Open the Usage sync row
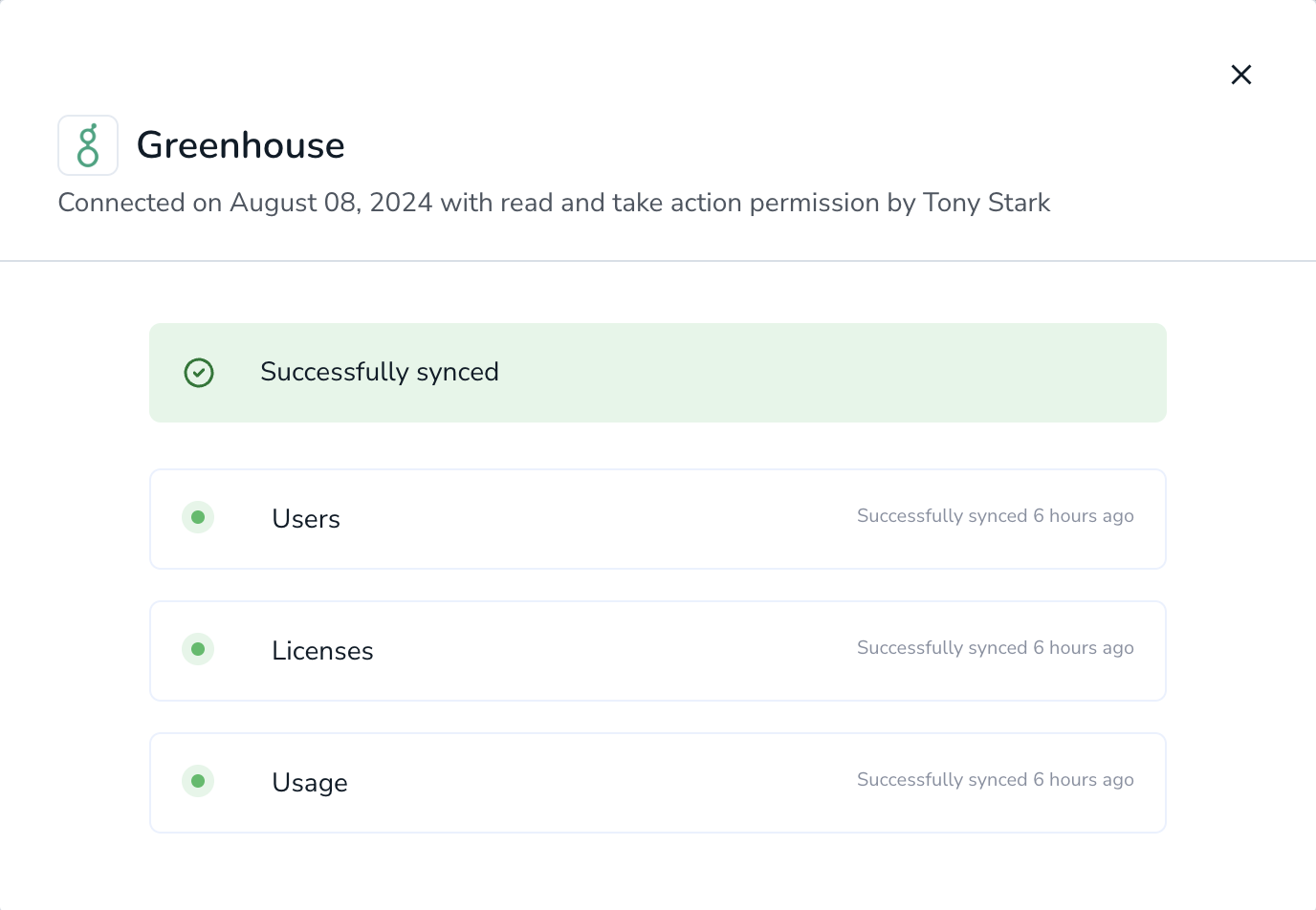 coord(658,783)
